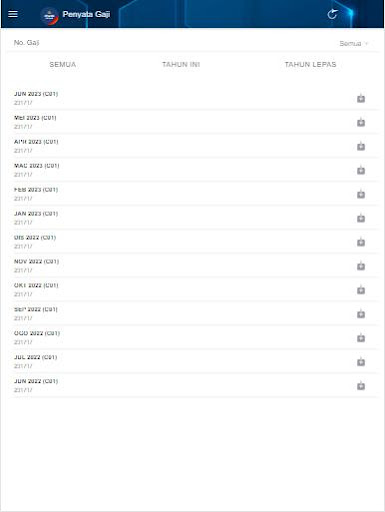Open the OGO 2022 (C01) entry
Screen dimensions: 385x512
point(193,338)
